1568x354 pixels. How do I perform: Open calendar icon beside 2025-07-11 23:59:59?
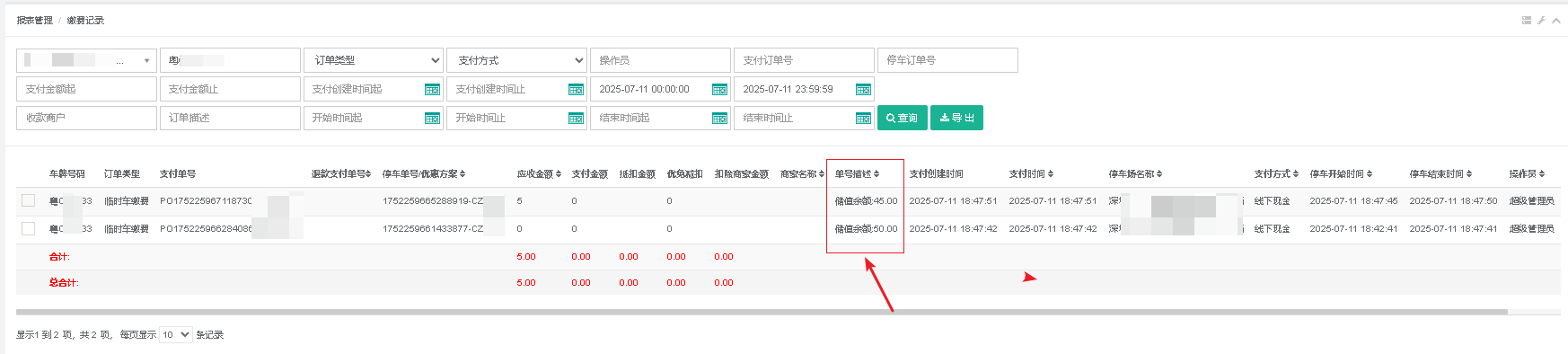(x=863, y=89)
